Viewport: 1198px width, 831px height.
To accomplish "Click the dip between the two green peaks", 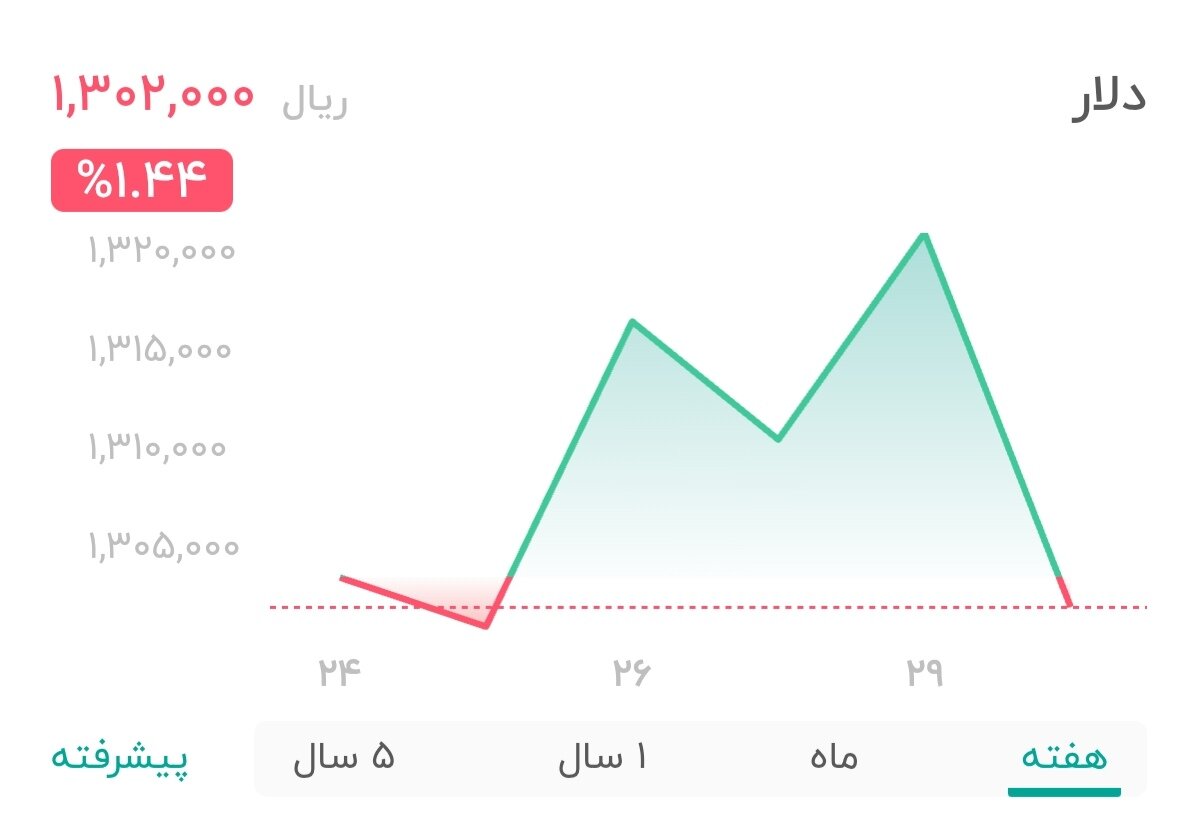I will point(778,438).
